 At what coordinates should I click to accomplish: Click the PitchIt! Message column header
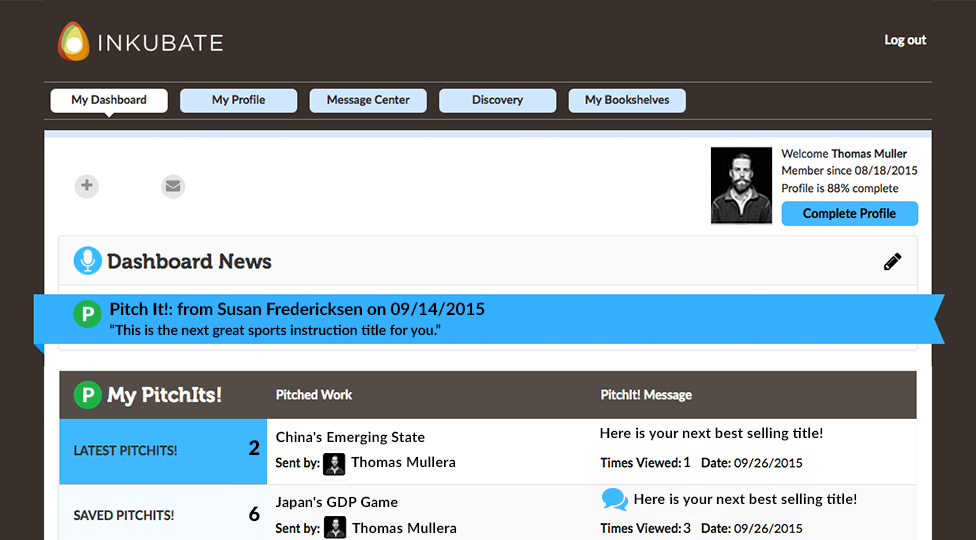pos(646,395)
